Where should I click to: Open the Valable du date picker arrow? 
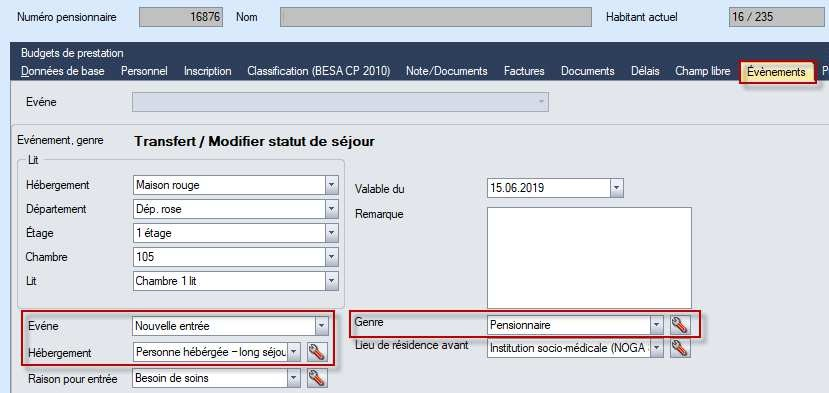pos(616,188)
